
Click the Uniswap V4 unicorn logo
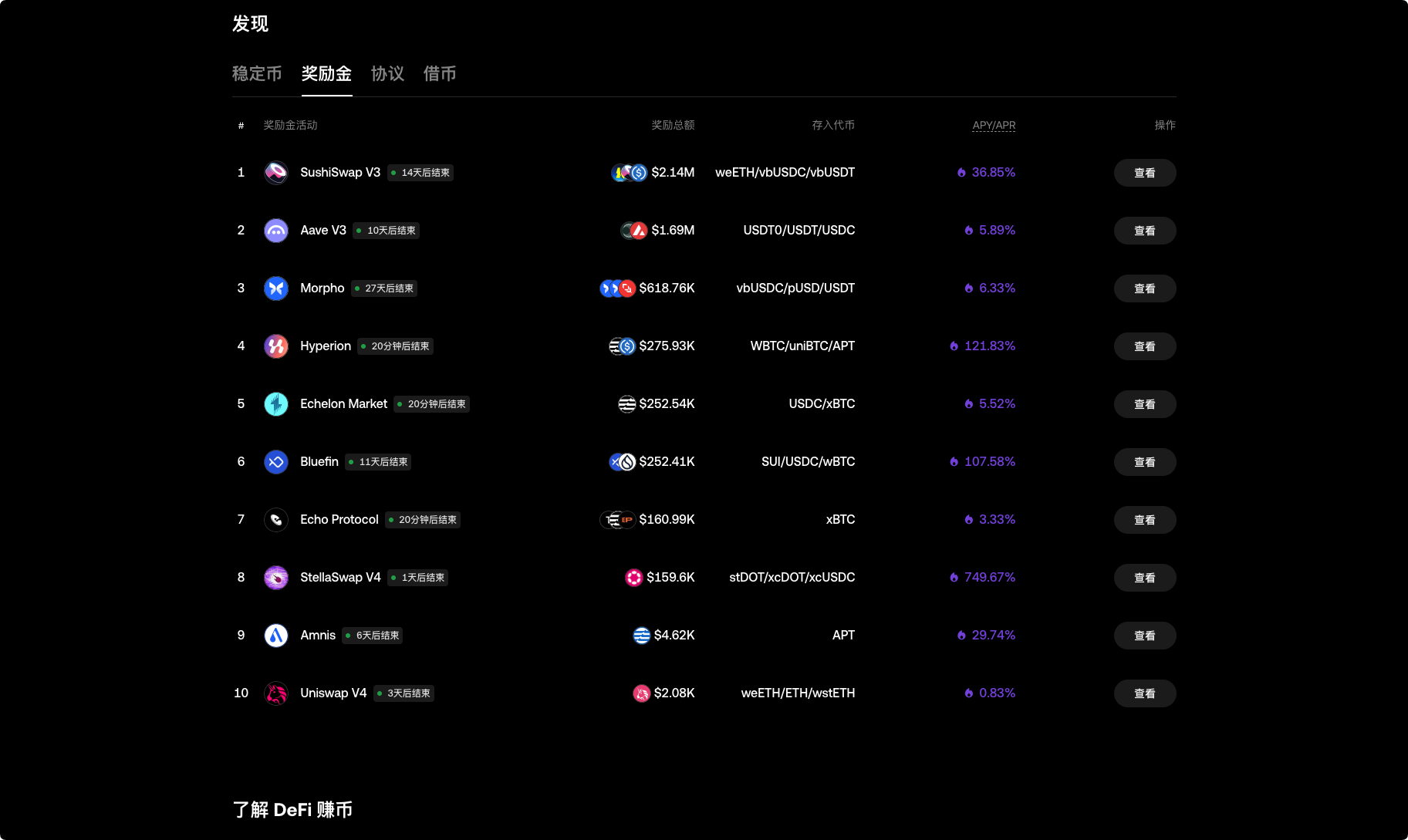click(x=275, y=693)
